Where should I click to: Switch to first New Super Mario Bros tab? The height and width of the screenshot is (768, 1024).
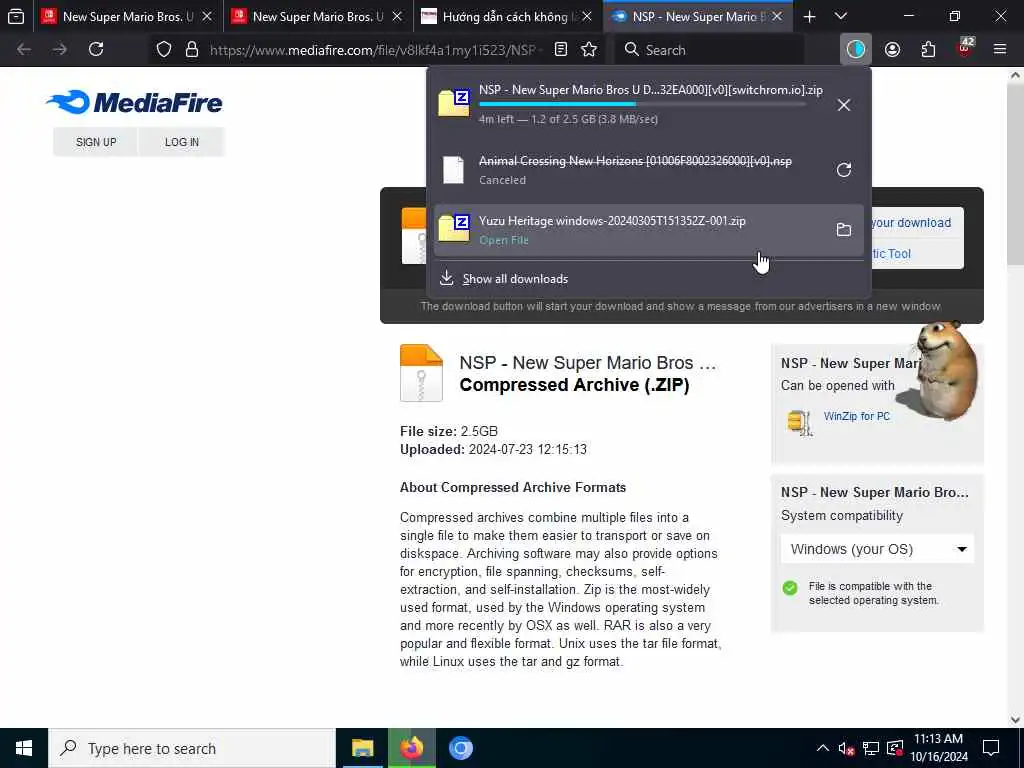tap(127, 17)
